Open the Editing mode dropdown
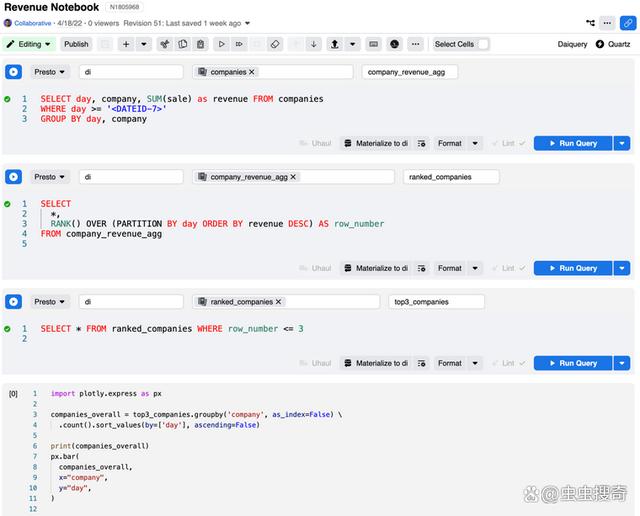This screenshot has width=640, height=516. (x=29, y=44)
